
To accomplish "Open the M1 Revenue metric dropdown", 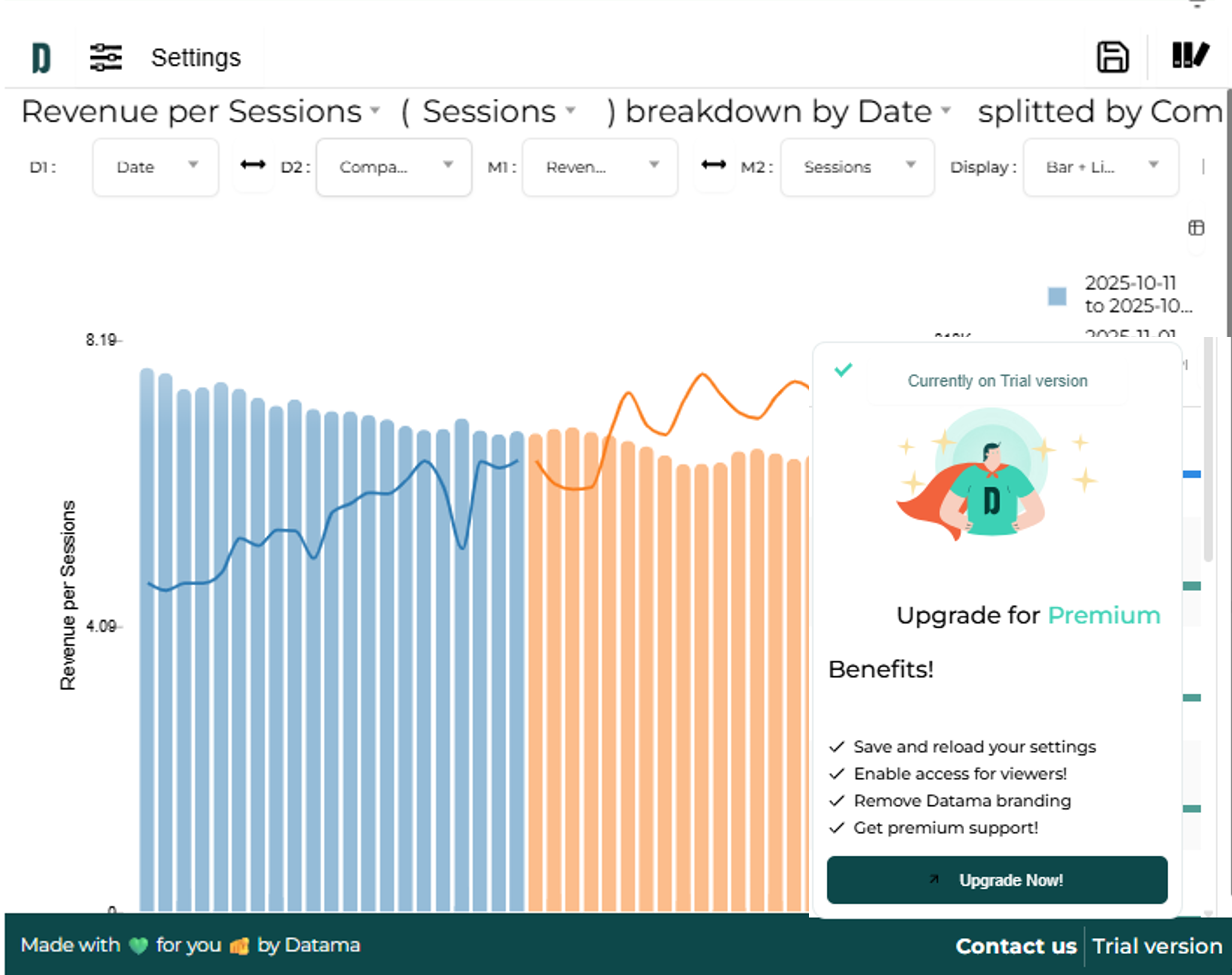I will (600, 167).
